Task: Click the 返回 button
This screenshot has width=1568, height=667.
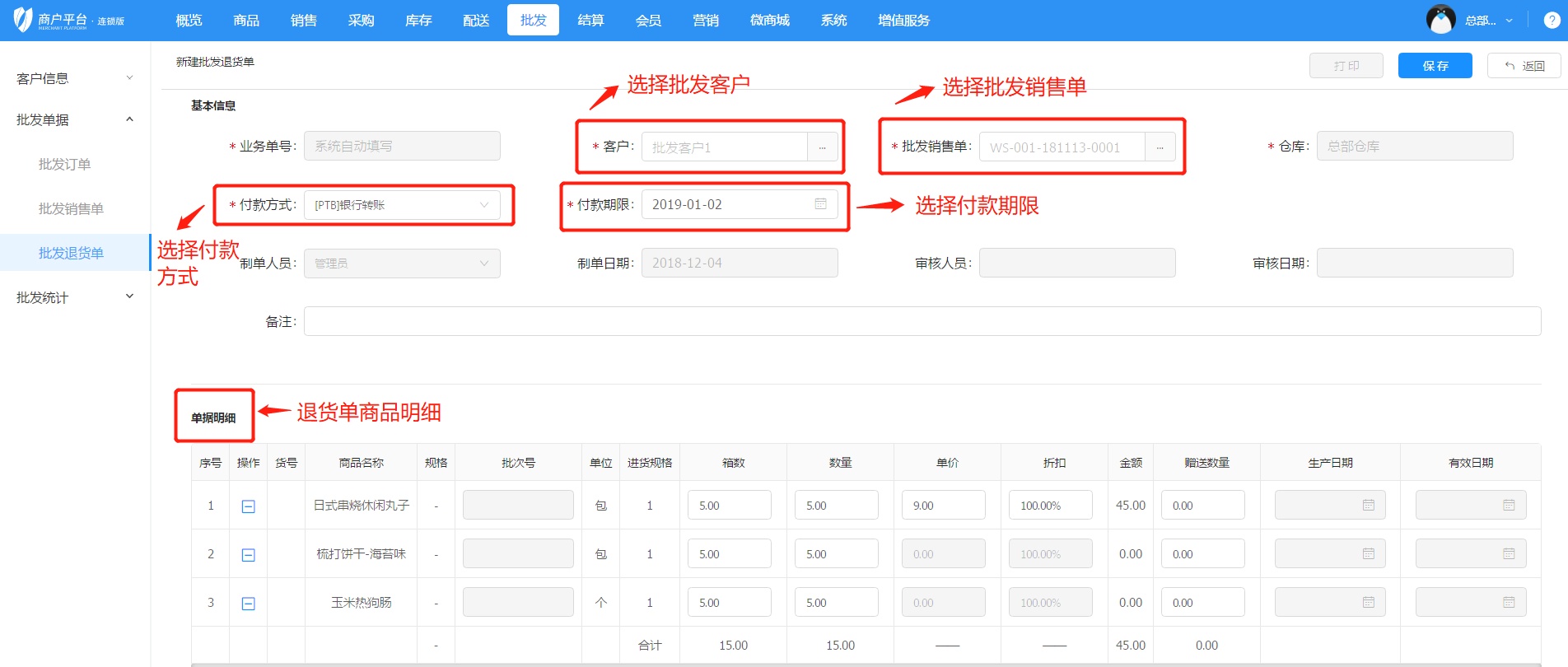Action: point(1524,66)
